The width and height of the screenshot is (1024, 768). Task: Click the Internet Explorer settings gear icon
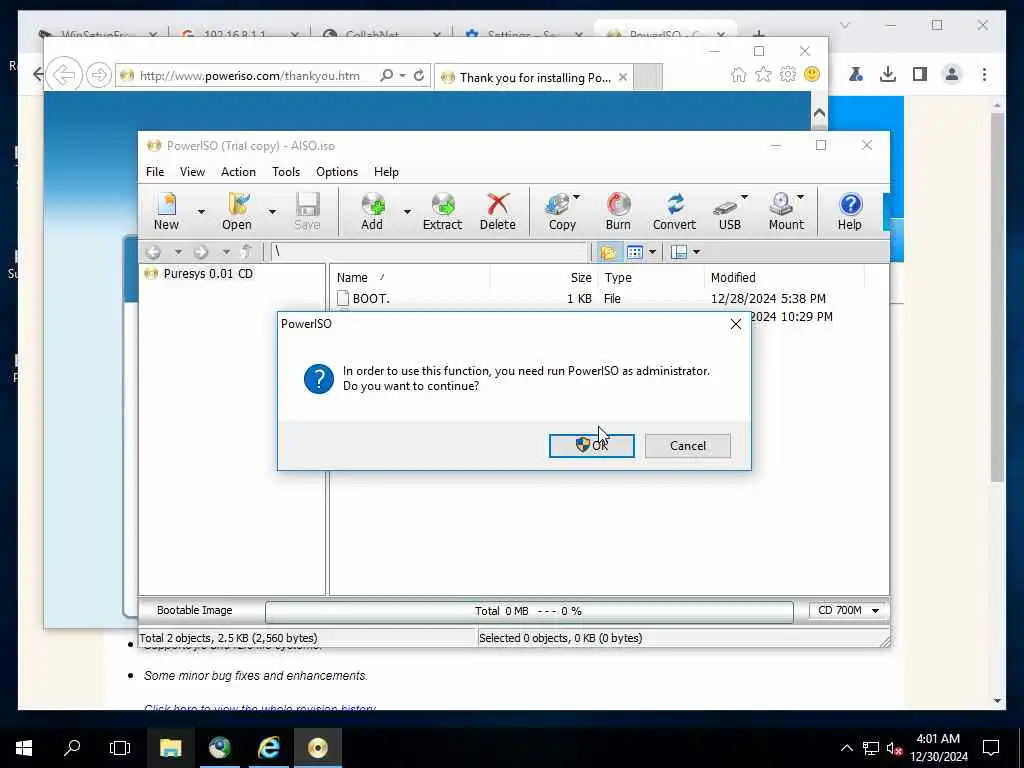[x=788, y=74]
